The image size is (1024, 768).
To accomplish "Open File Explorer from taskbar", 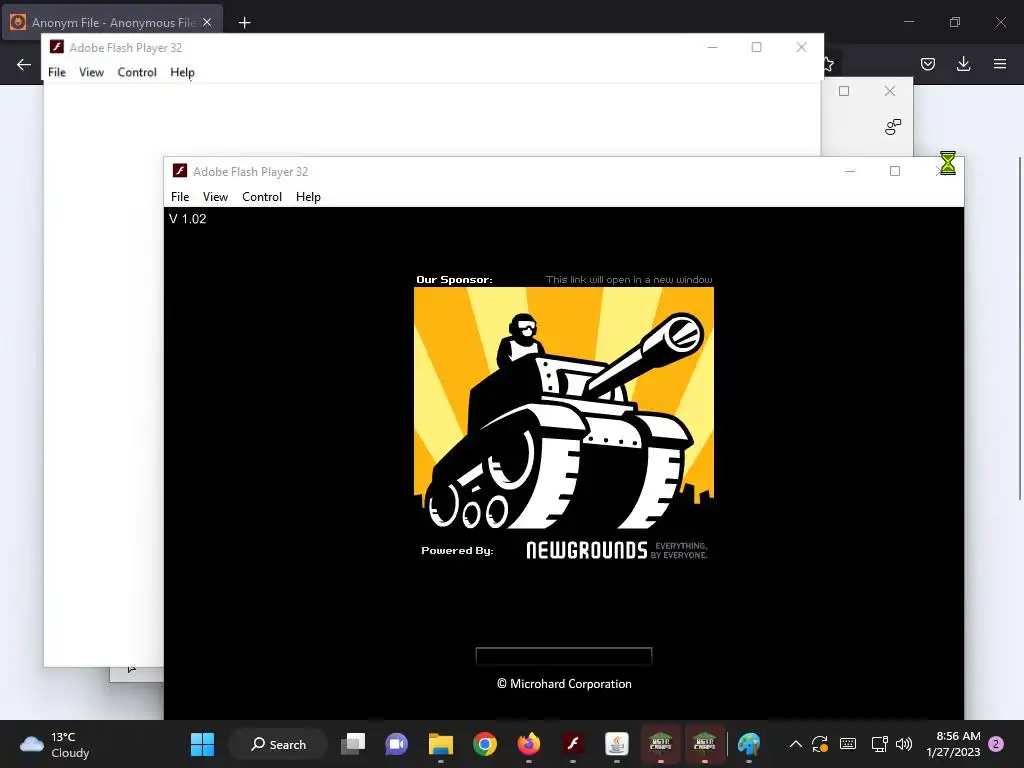I will point(441,744).
